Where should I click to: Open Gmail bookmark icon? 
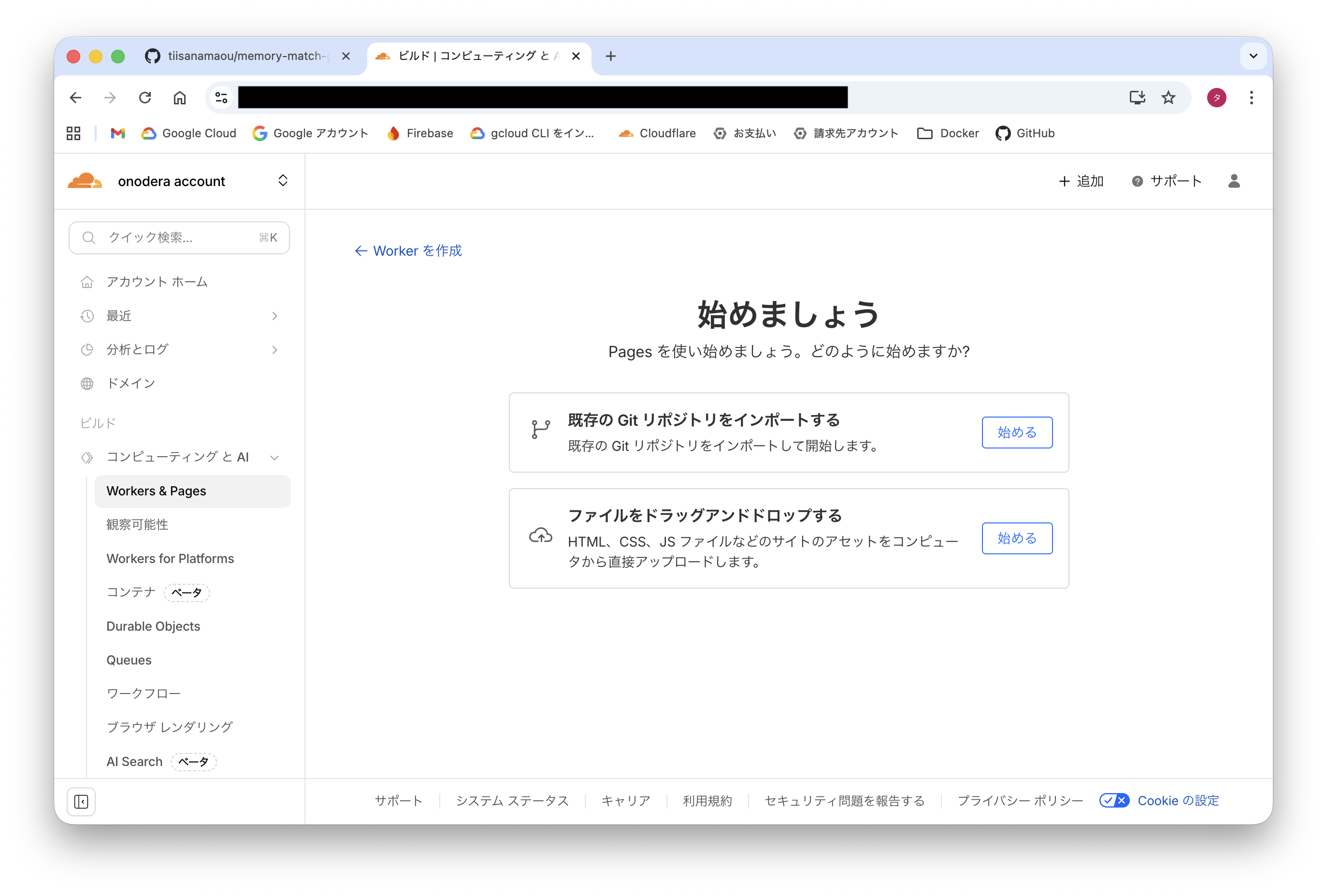[x=117, y=133]
